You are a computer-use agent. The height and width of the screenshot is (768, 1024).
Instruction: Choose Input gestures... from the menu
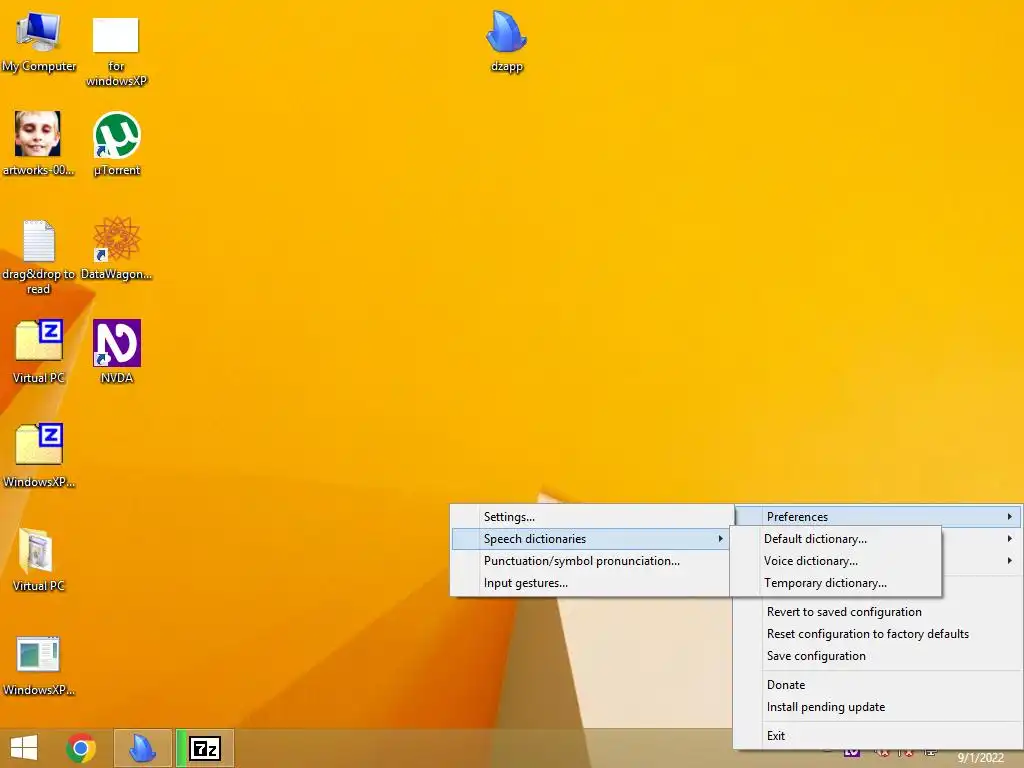tap(590, 583)
